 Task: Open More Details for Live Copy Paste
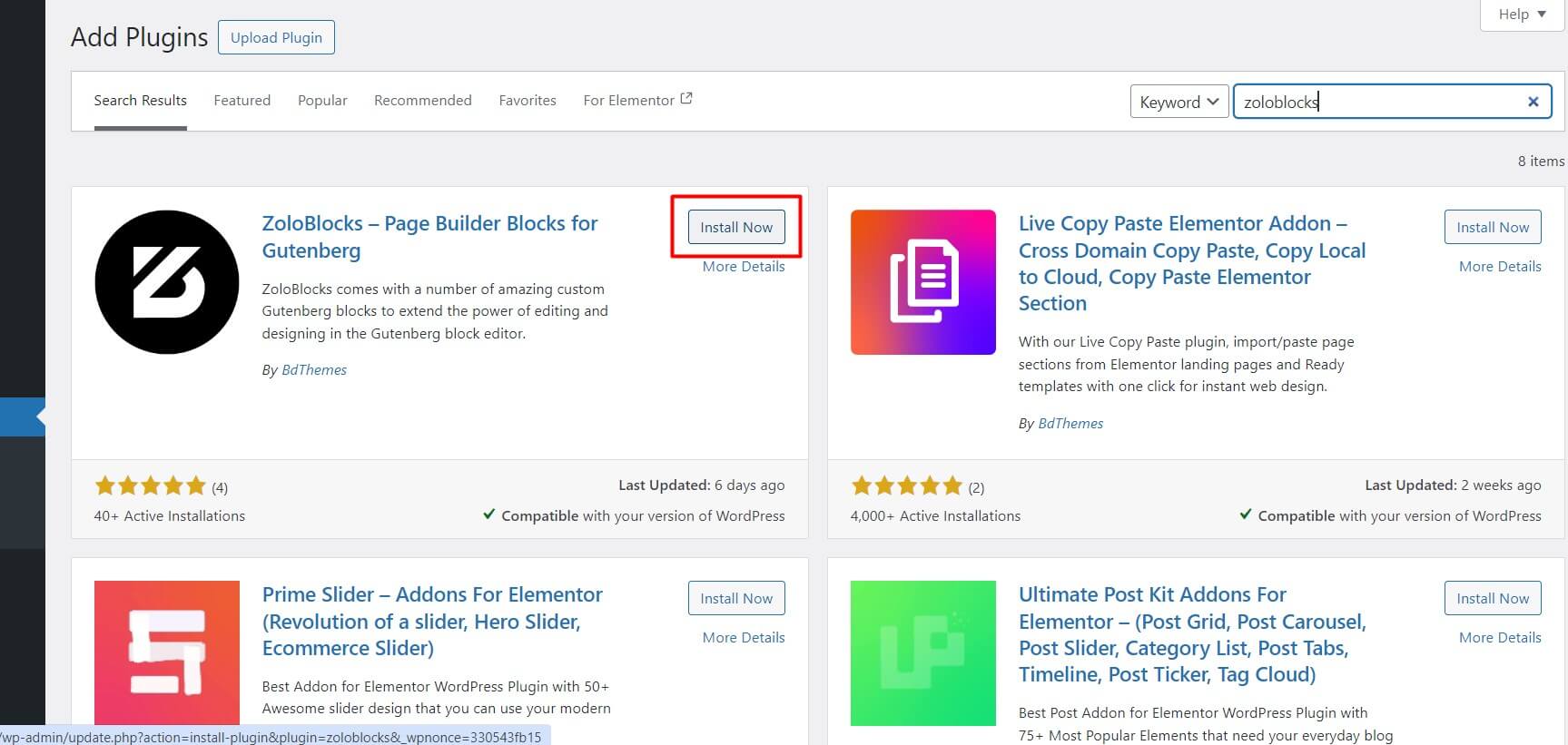click(x=1500, y=267)
